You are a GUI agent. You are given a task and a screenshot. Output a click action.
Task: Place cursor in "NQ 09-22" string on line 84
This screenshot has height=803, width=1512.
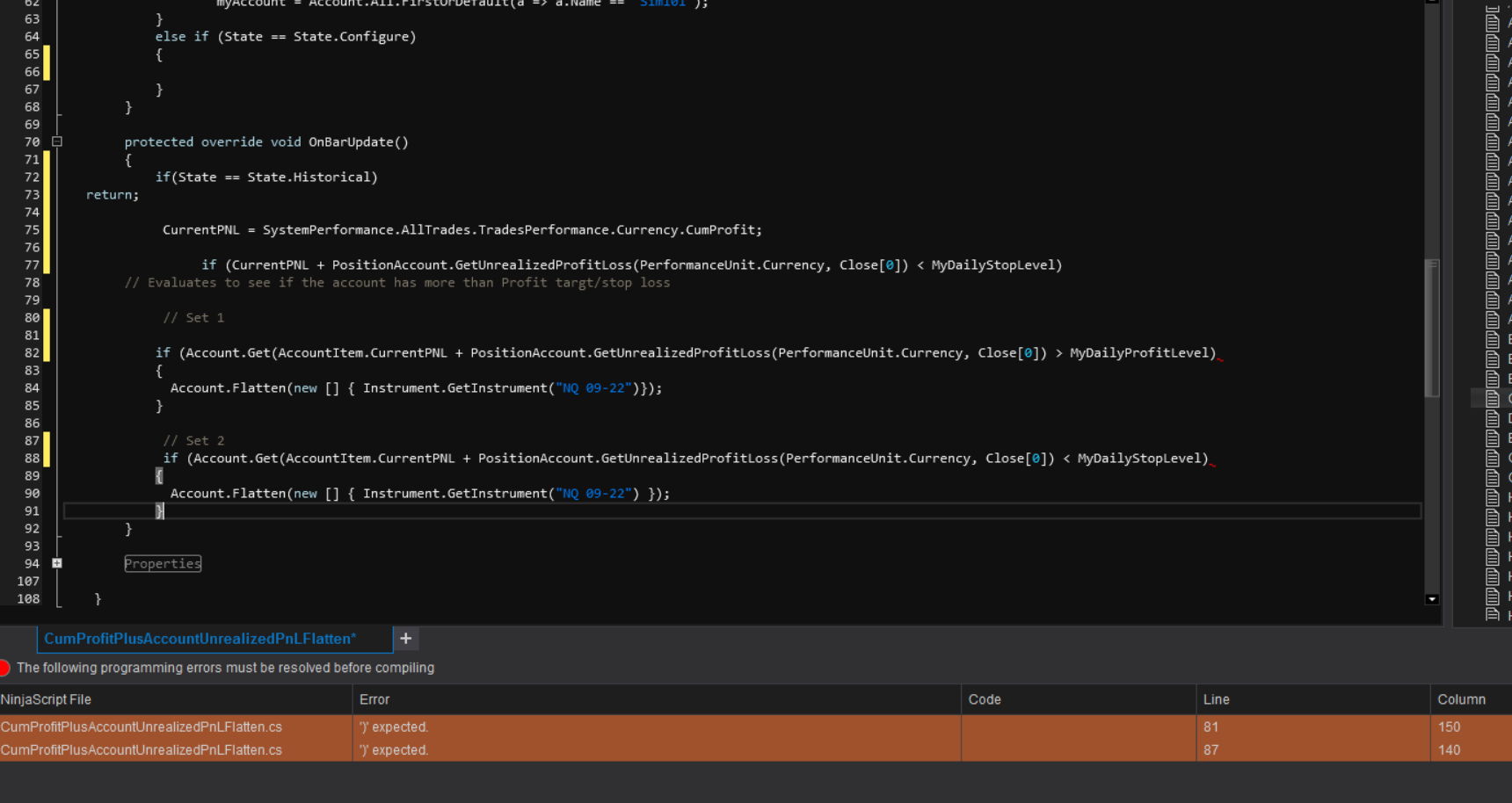click(x=594, y=387)
